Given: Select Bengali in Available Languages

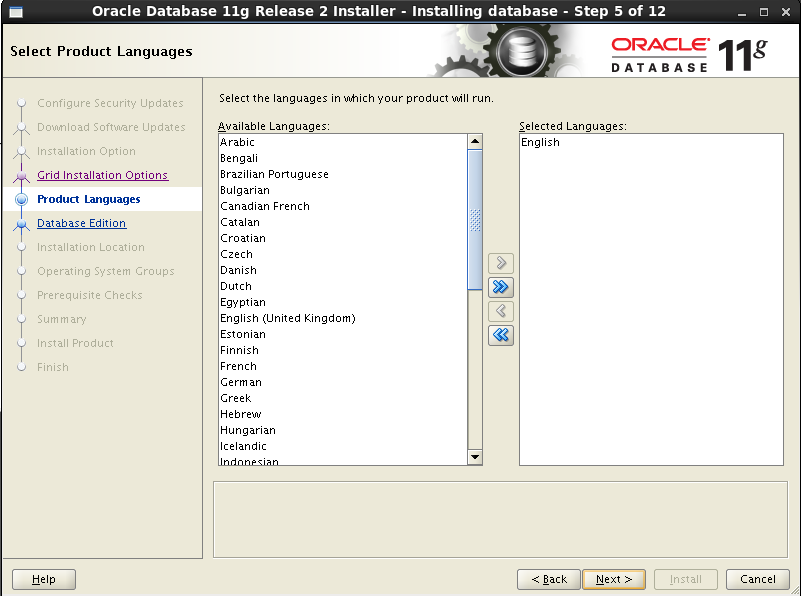Looking at the screenshot, I should 342,158.
